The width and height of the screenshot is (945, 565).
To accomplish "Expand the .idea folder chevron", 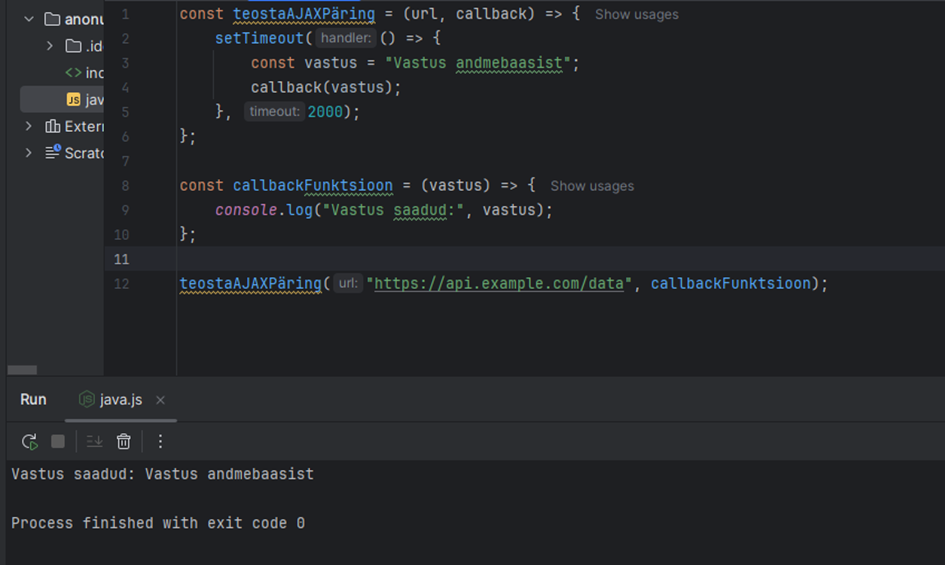I will click(50, 46).
